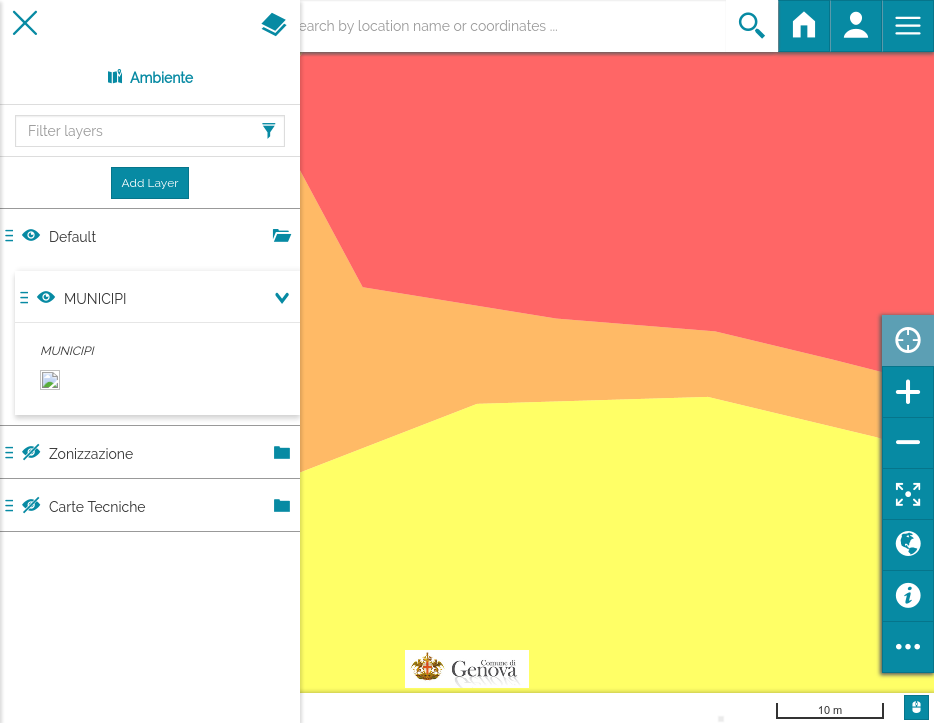Image resolution: width=934 pixels, height=723 pixels.
Task: Expand more tools three-dots button
Action: coord(908,647)
